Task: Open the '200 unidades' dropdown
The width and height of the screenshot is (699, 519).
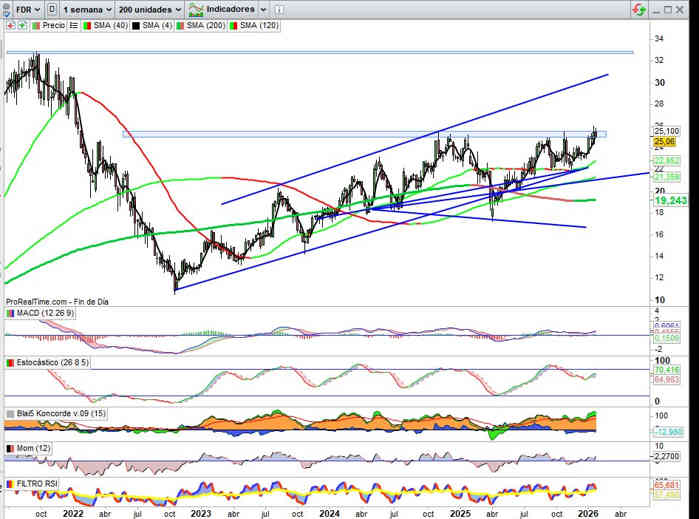Action: (x=148, y=8)
